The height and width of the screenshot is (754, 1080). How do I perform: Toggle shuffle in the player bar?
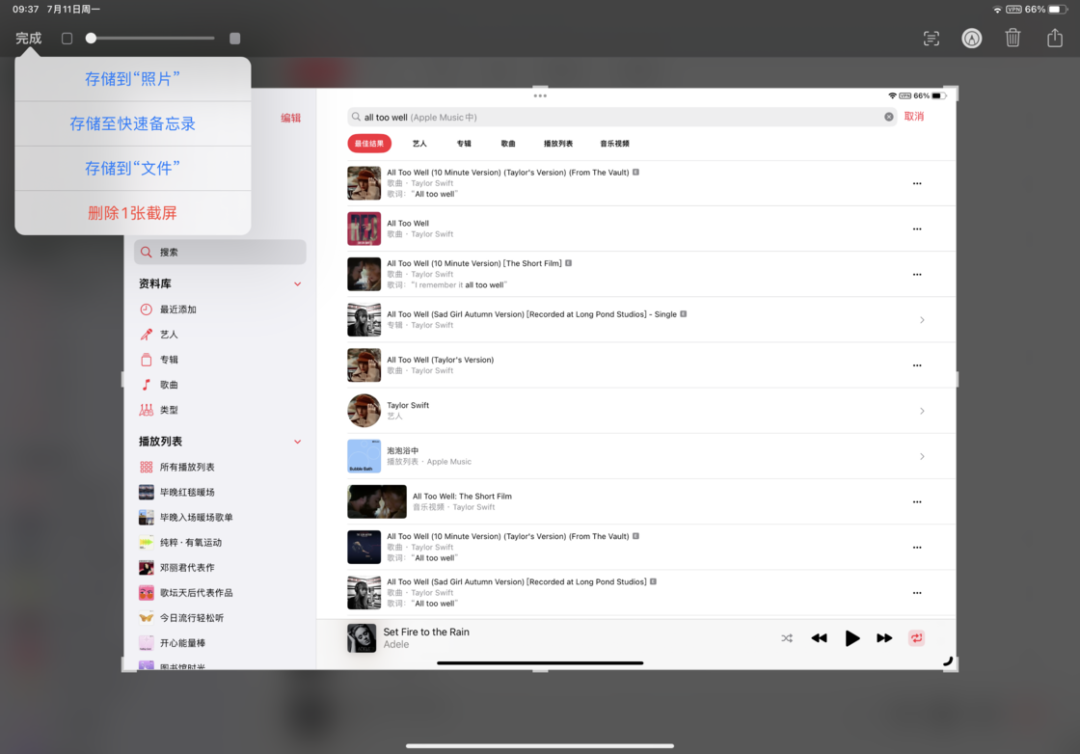pyautogui.click(x=787, y=638)
